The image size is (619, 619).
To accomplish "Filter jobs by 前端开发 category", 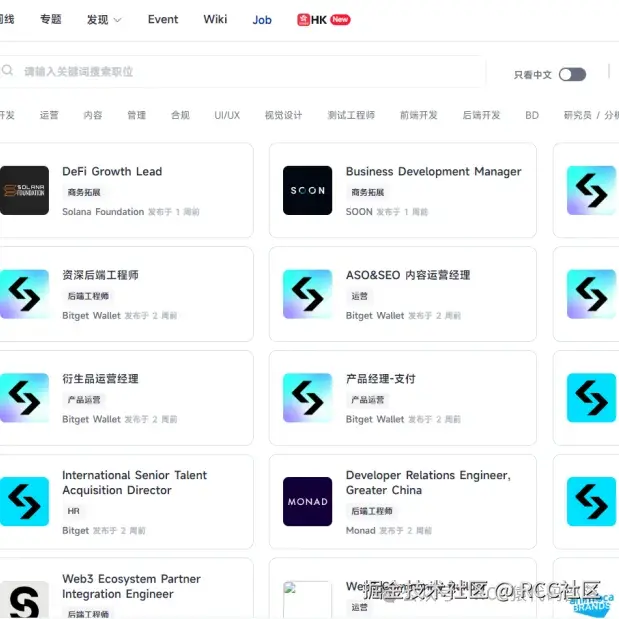I will pos(419,115).
